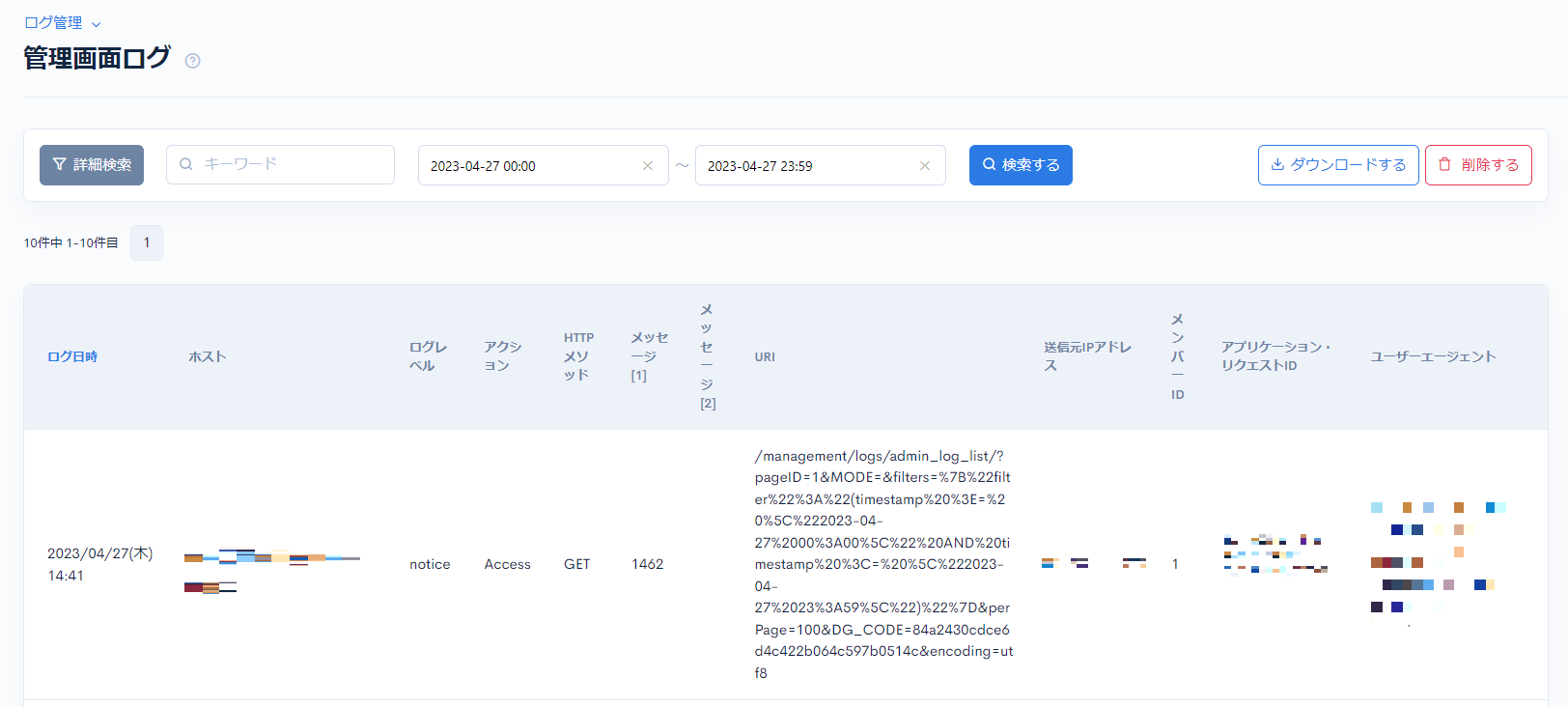Click the ログレベル column header
Viewport: 1568px width, 707px height.
click(428, 356)
